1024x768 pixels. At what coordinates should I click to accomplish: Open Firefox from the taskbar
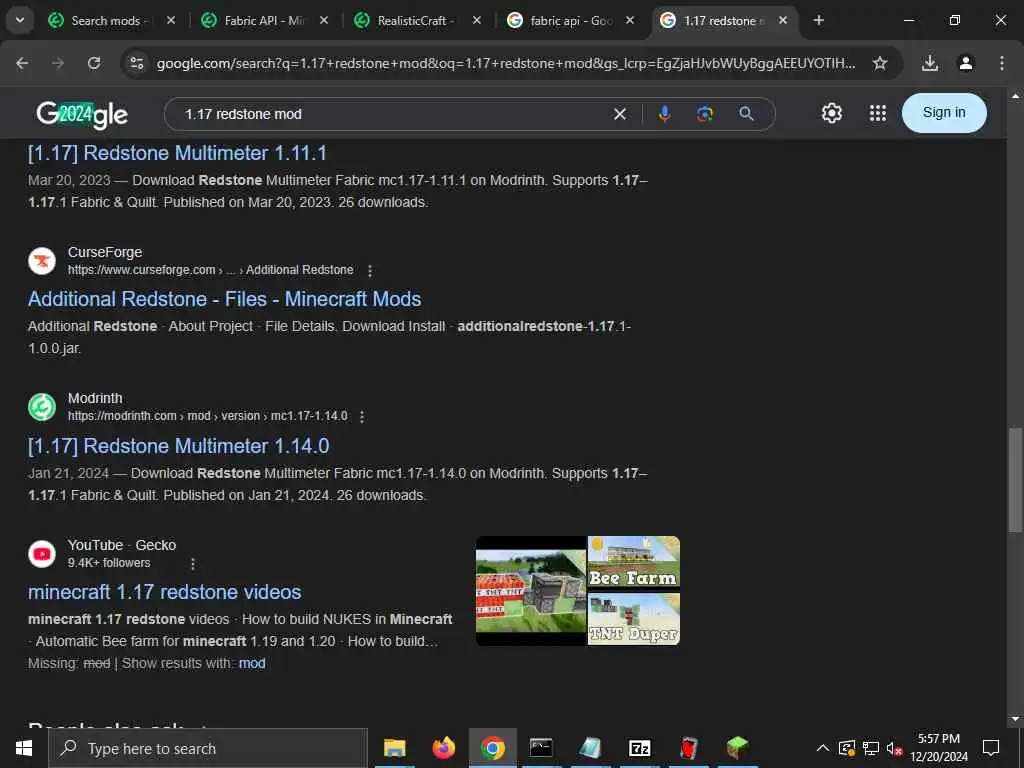pyautogui.click(x=443, y=748)
